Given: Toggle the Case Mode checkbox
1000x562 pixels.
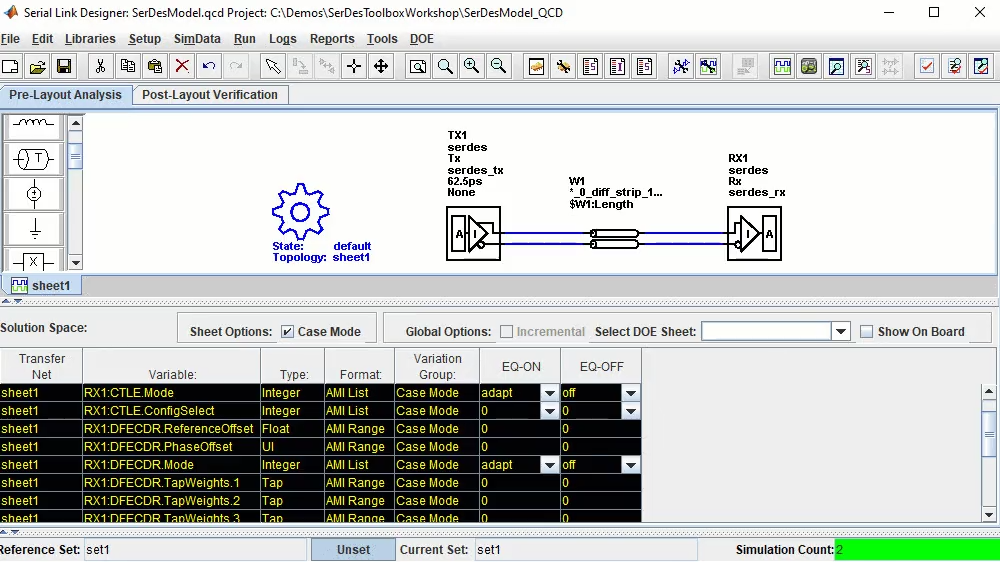Looking at the screenshot, I should [287, 332].
